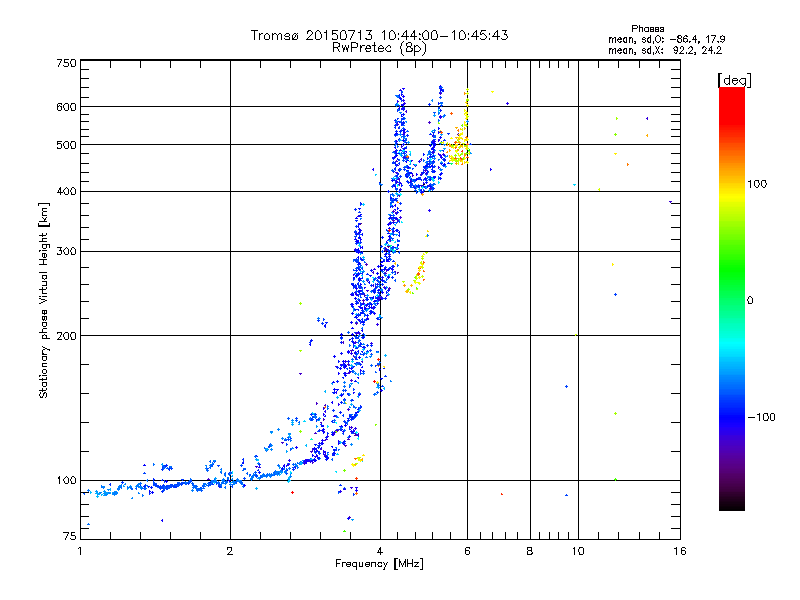Click the black bottom of the color bar

click(x=732, y=503)
